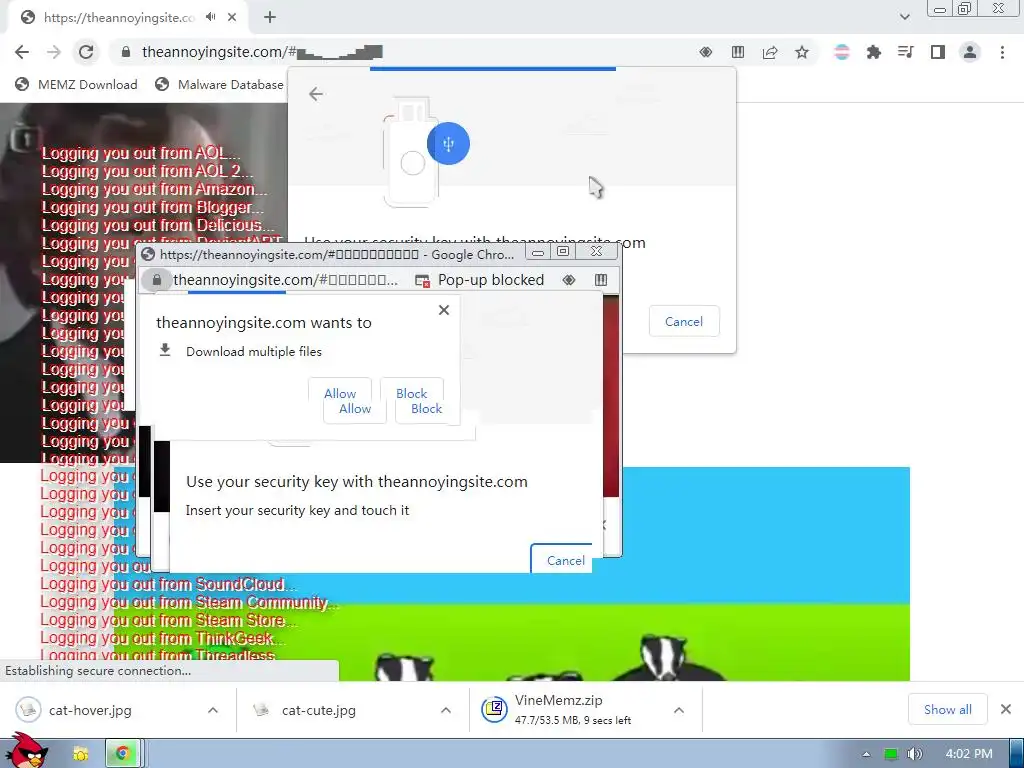Click 'Logging you out from Steam Store' text

coord(168,620)
